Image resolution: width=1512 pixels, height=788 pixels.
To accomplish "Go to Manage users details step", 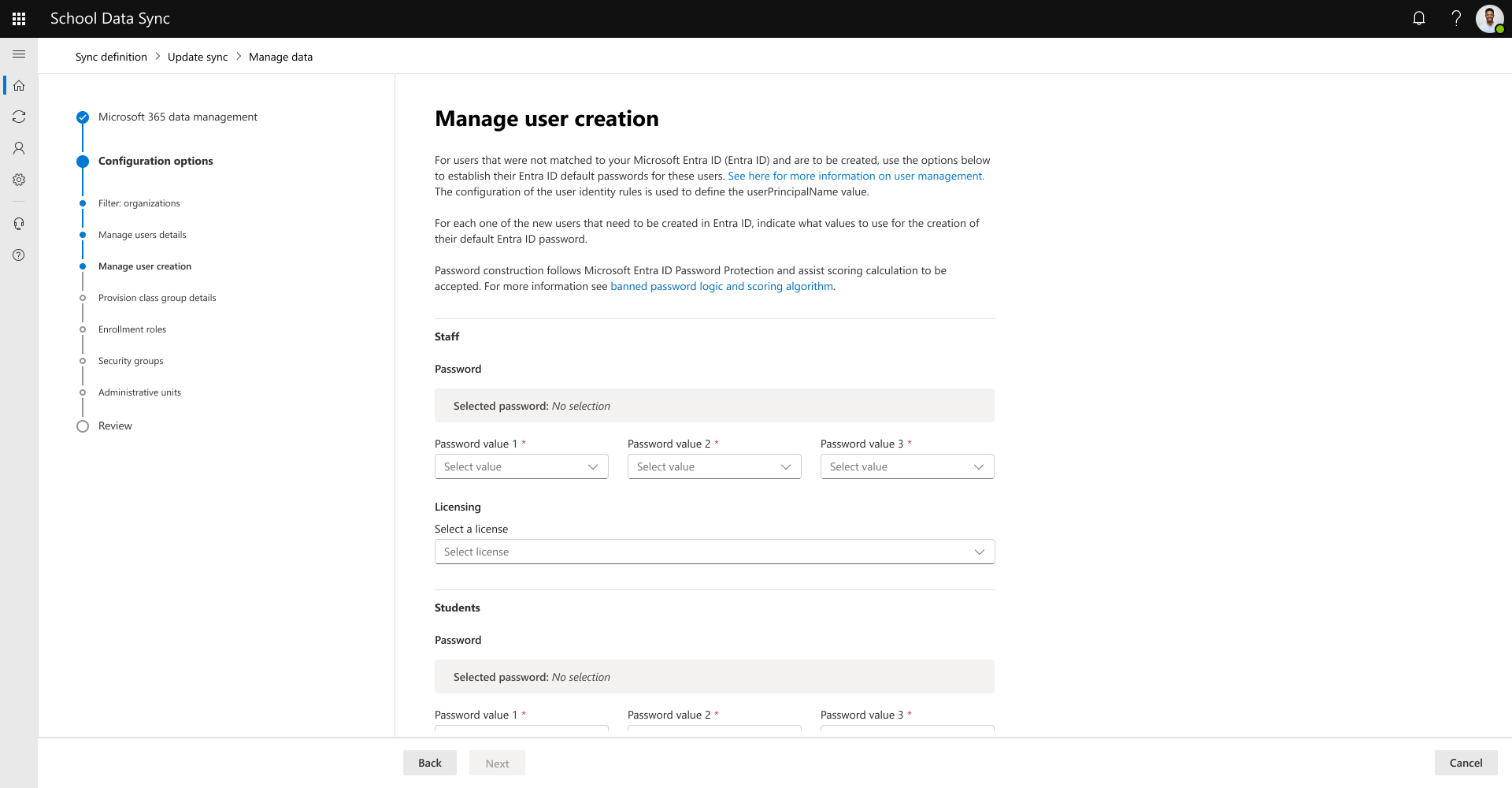I will pyautogui.click(x=143, y=235).
